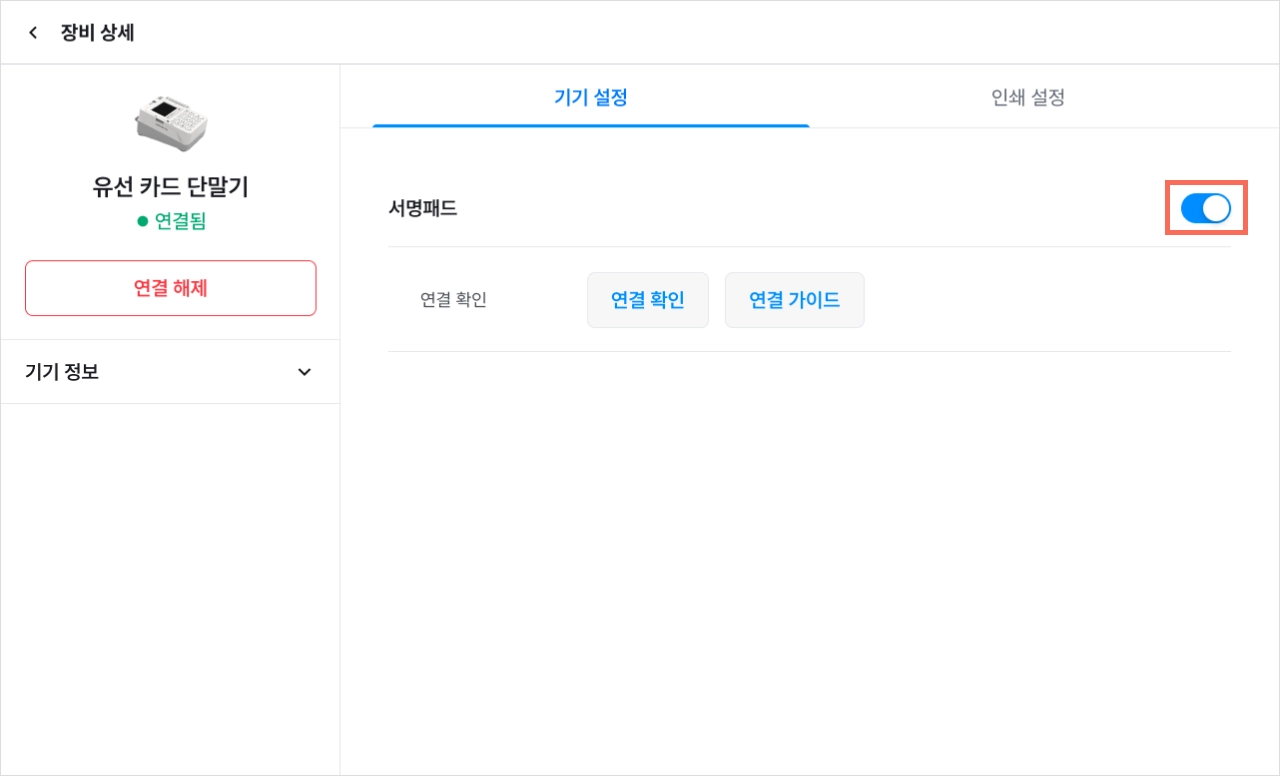Open the 연결 가이드 button
The width and height of the screenshot is (1280, 776).
(x=795, y=300)
